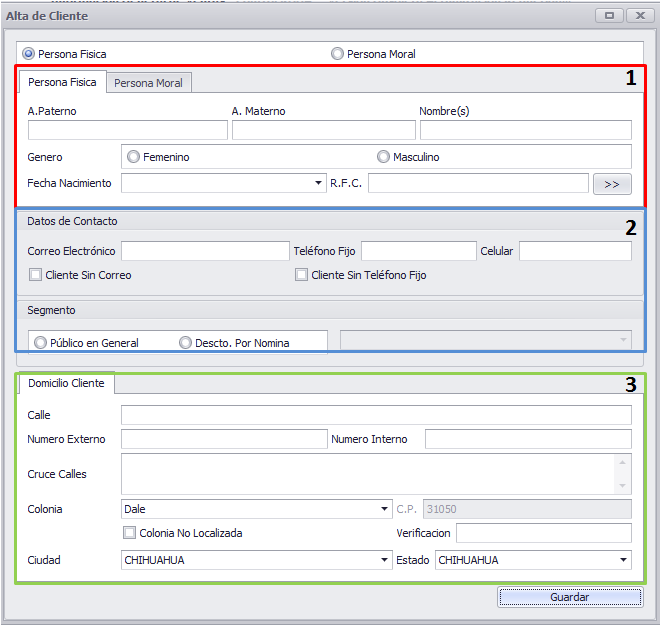Open the Domicilio Cliente tab
The width and height of the screenshot is (661, 627).
point(66,383)
